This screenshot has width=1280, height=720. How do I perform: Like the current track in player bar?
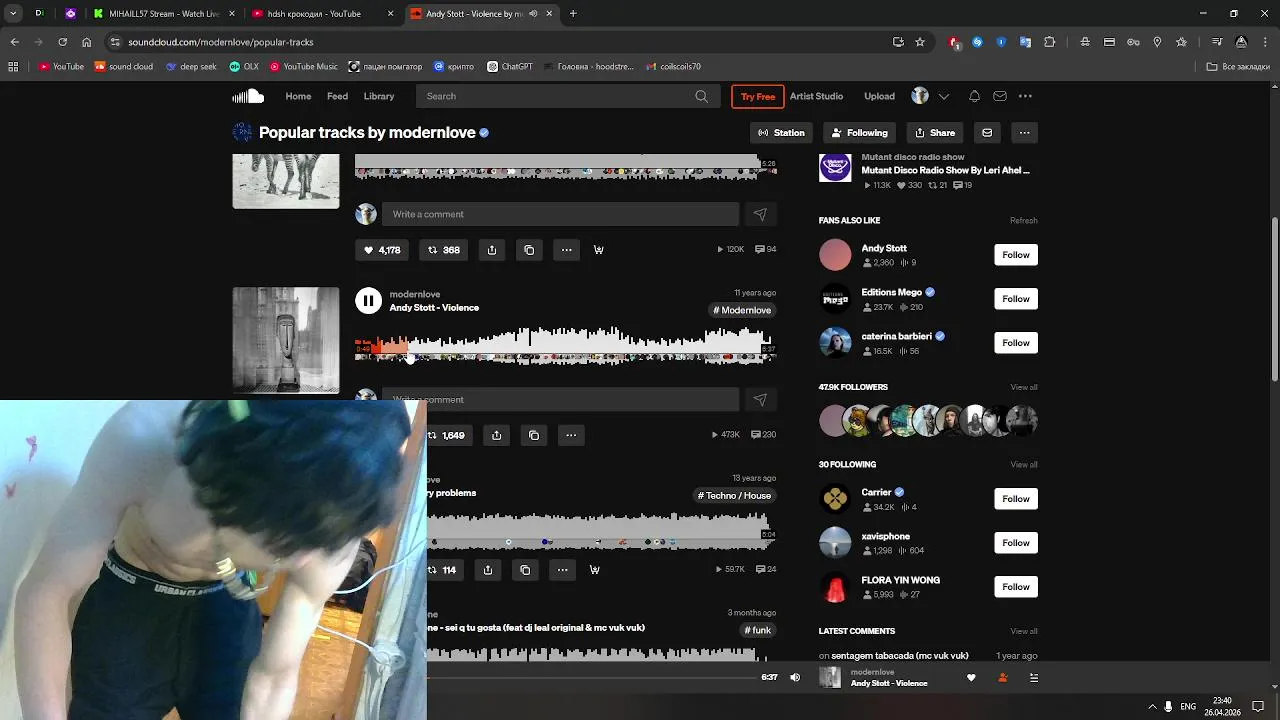971,677
